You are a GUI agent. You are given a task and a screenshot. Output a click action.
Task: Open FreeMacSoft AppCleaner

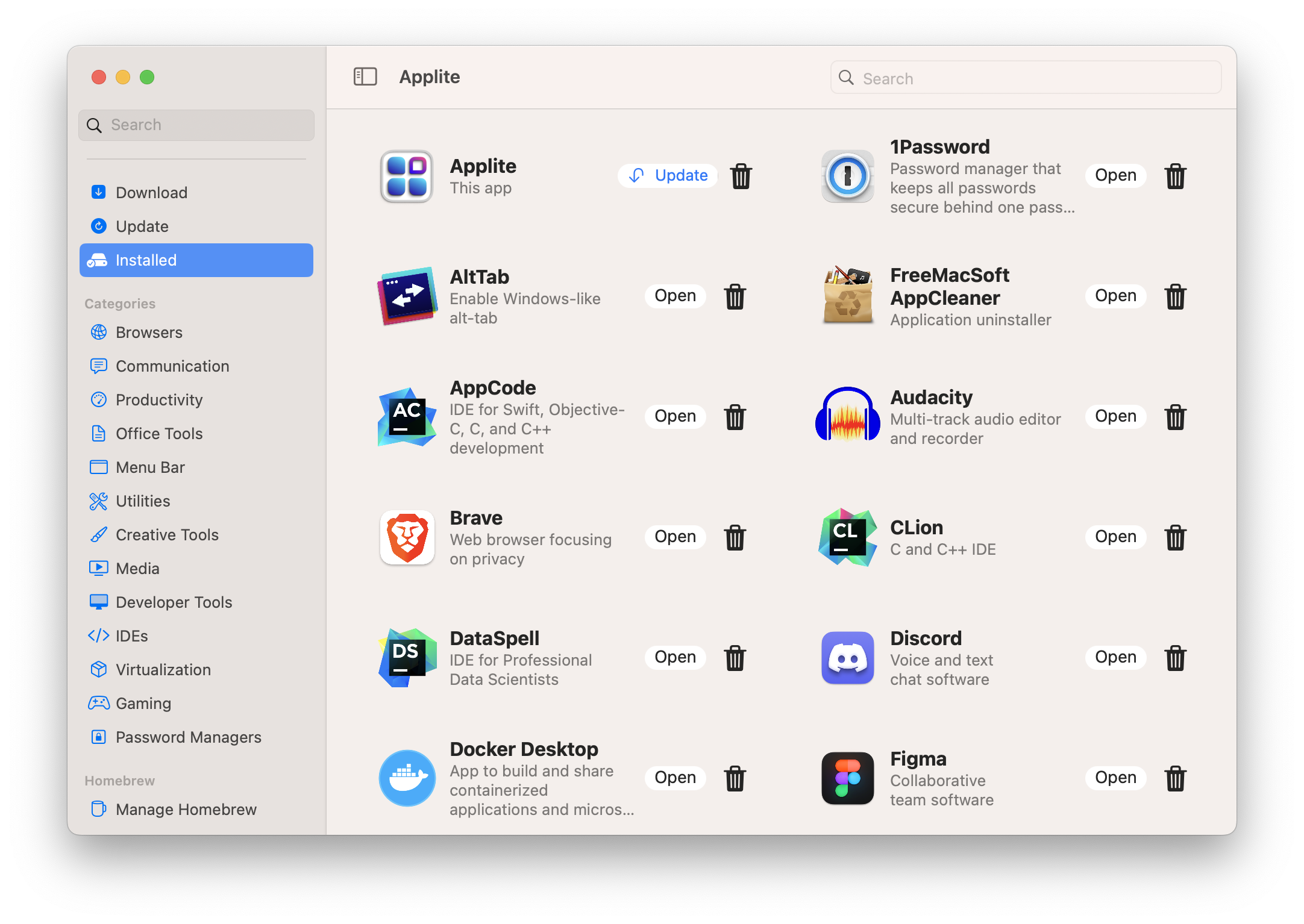tap(1115, 296)
